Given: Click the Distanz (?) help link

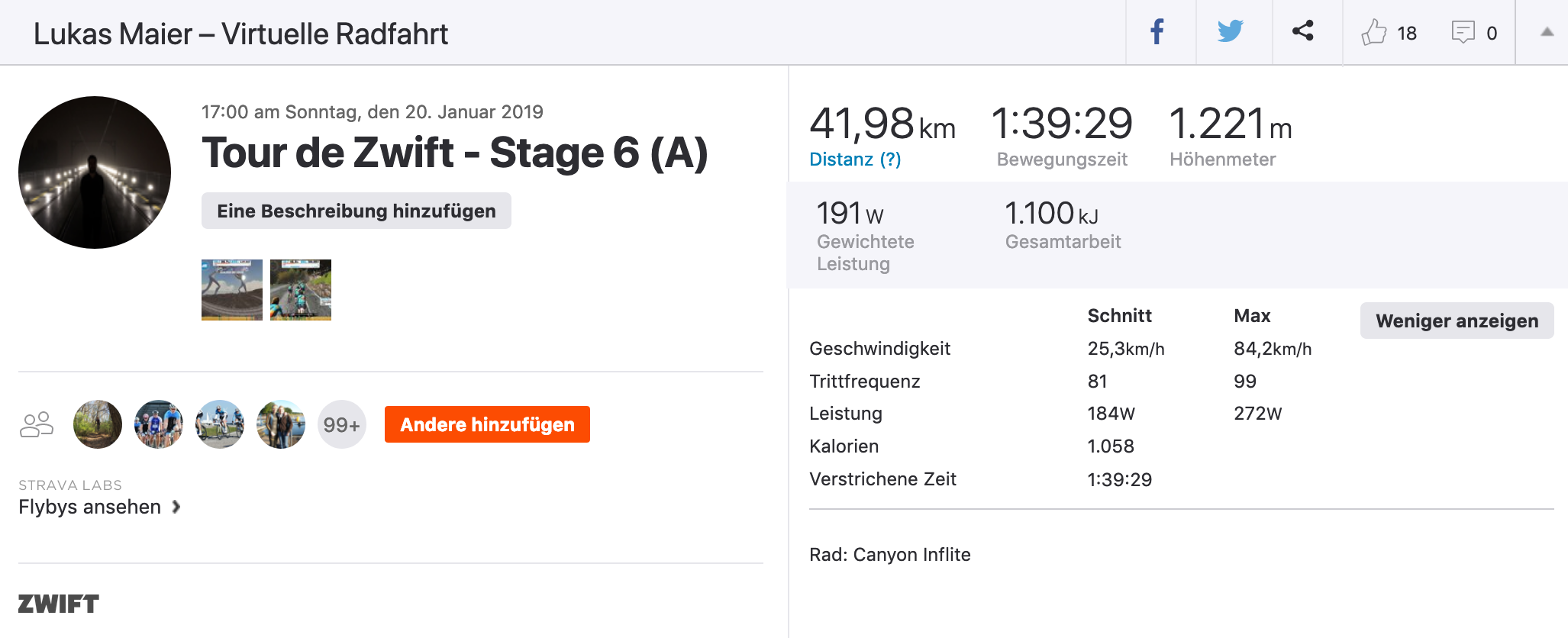Looking at the screenshot, I should tap(855, 159).
